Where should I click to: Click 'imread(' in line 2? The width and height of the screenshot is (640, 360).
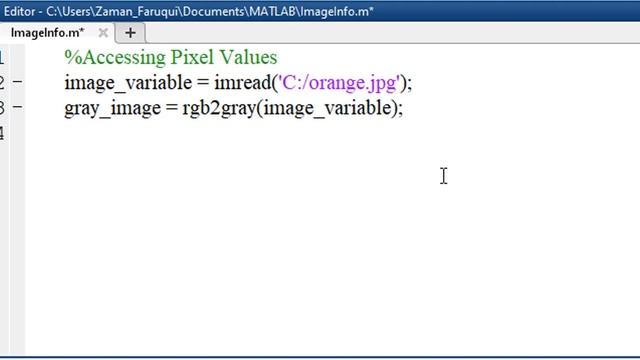pos(246,83)
